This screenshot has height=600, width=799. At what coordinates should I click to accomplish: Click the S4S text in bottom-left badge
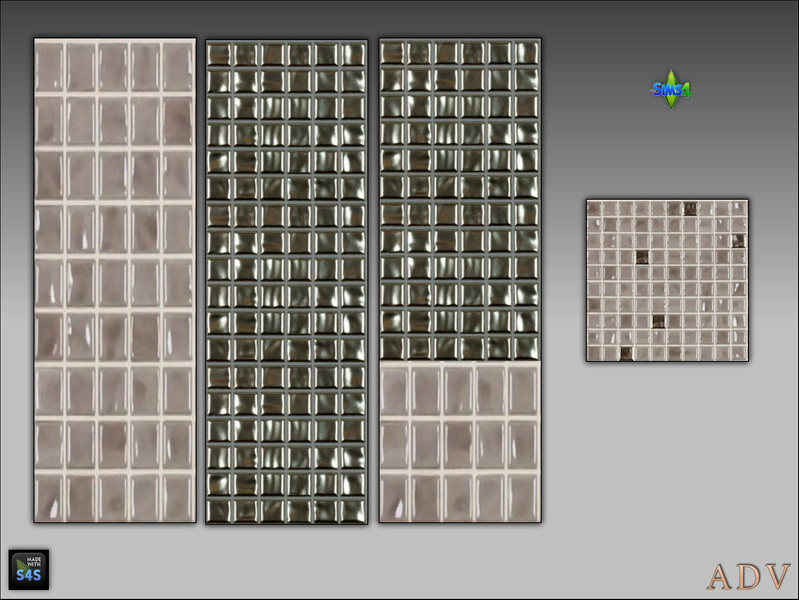(x=29, y=576)
